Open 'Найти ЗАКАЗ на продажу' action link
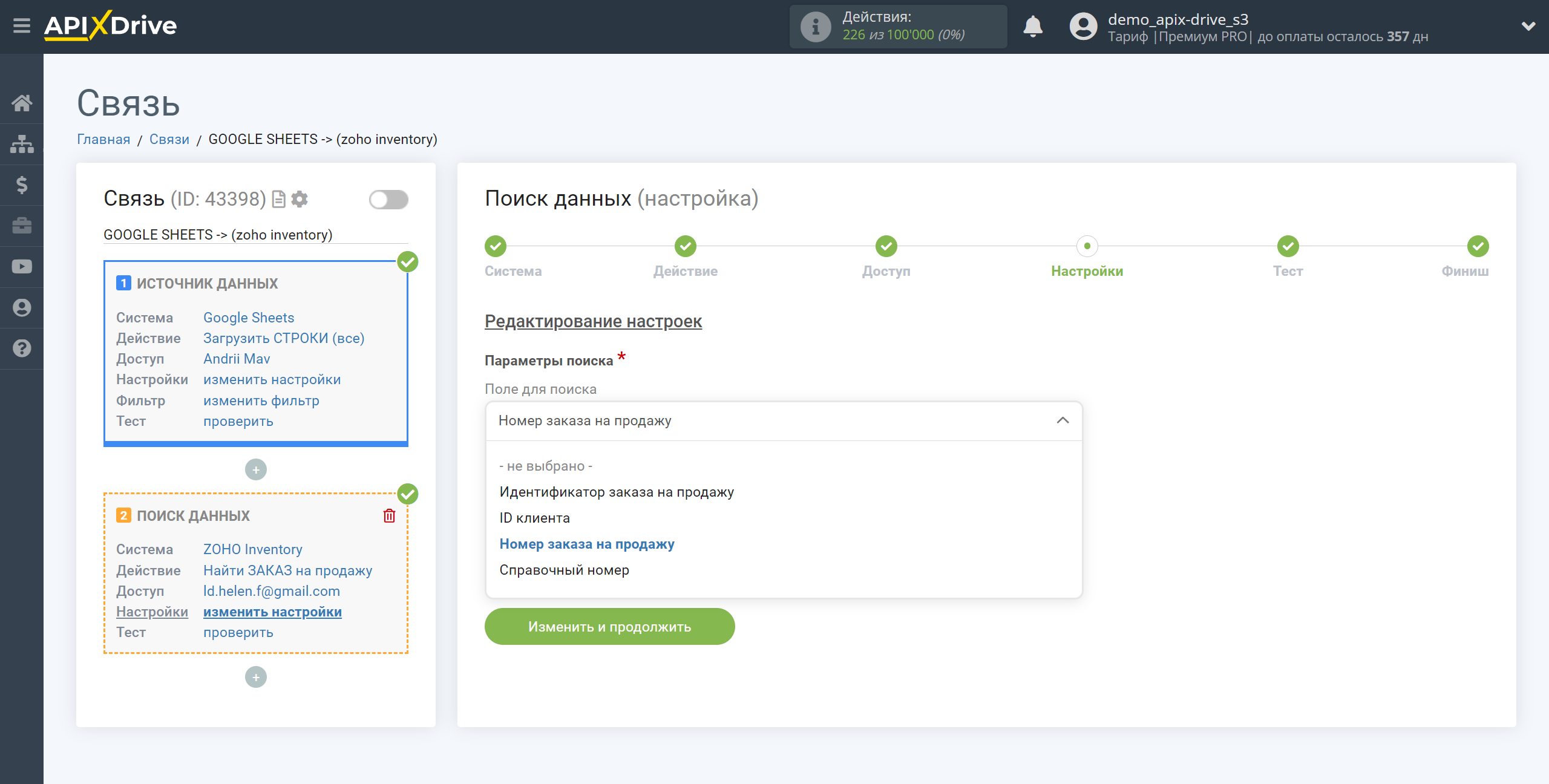 pos(288,570)
